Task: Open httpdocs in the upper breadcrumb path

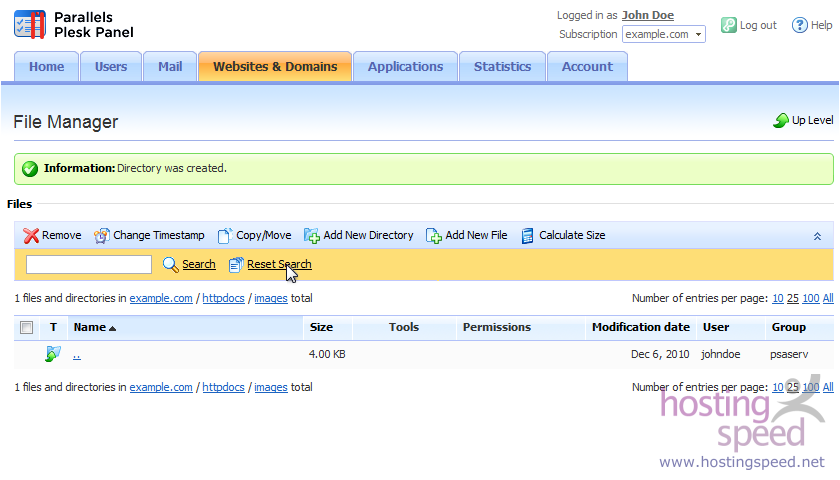Action: click(223, 298)
